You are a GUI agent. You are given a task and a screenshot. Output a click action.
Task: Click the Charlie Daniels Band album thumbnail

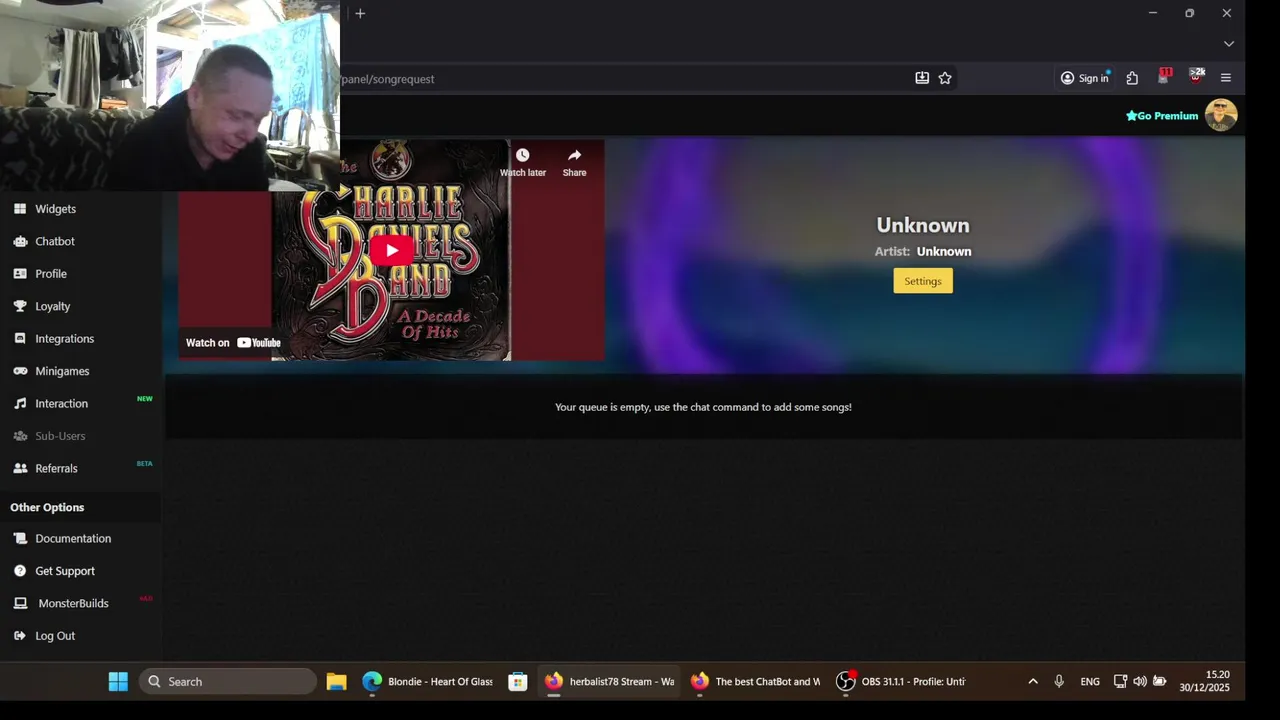391,250
